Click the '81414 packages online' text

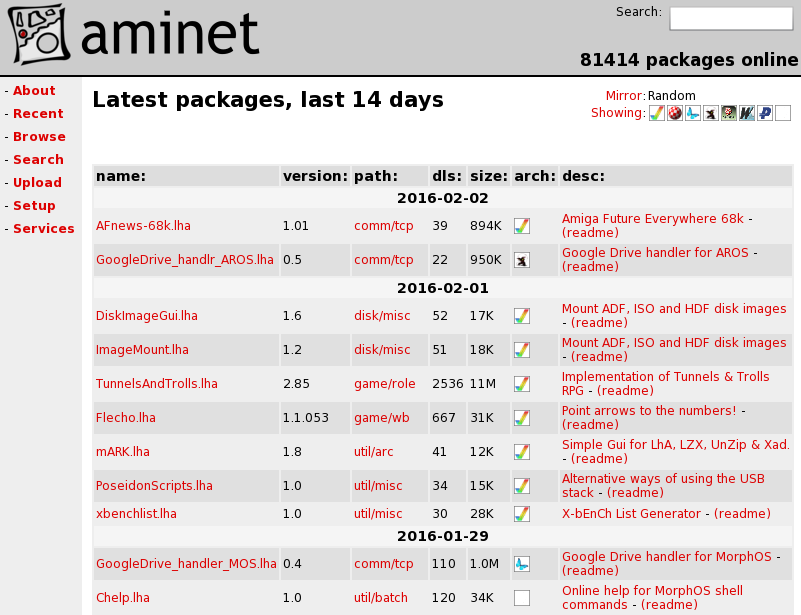pos(689,60)
